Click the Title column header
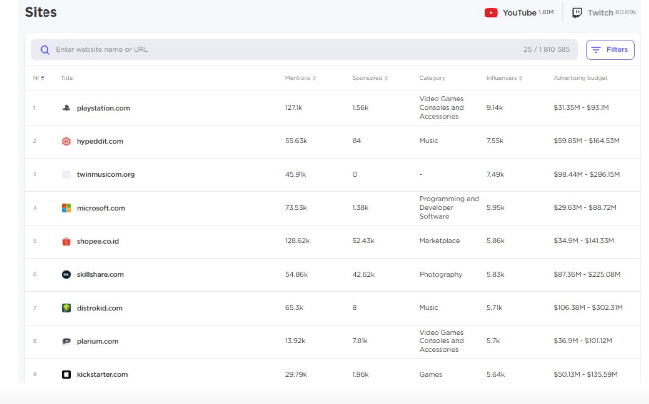 (67, 78)
